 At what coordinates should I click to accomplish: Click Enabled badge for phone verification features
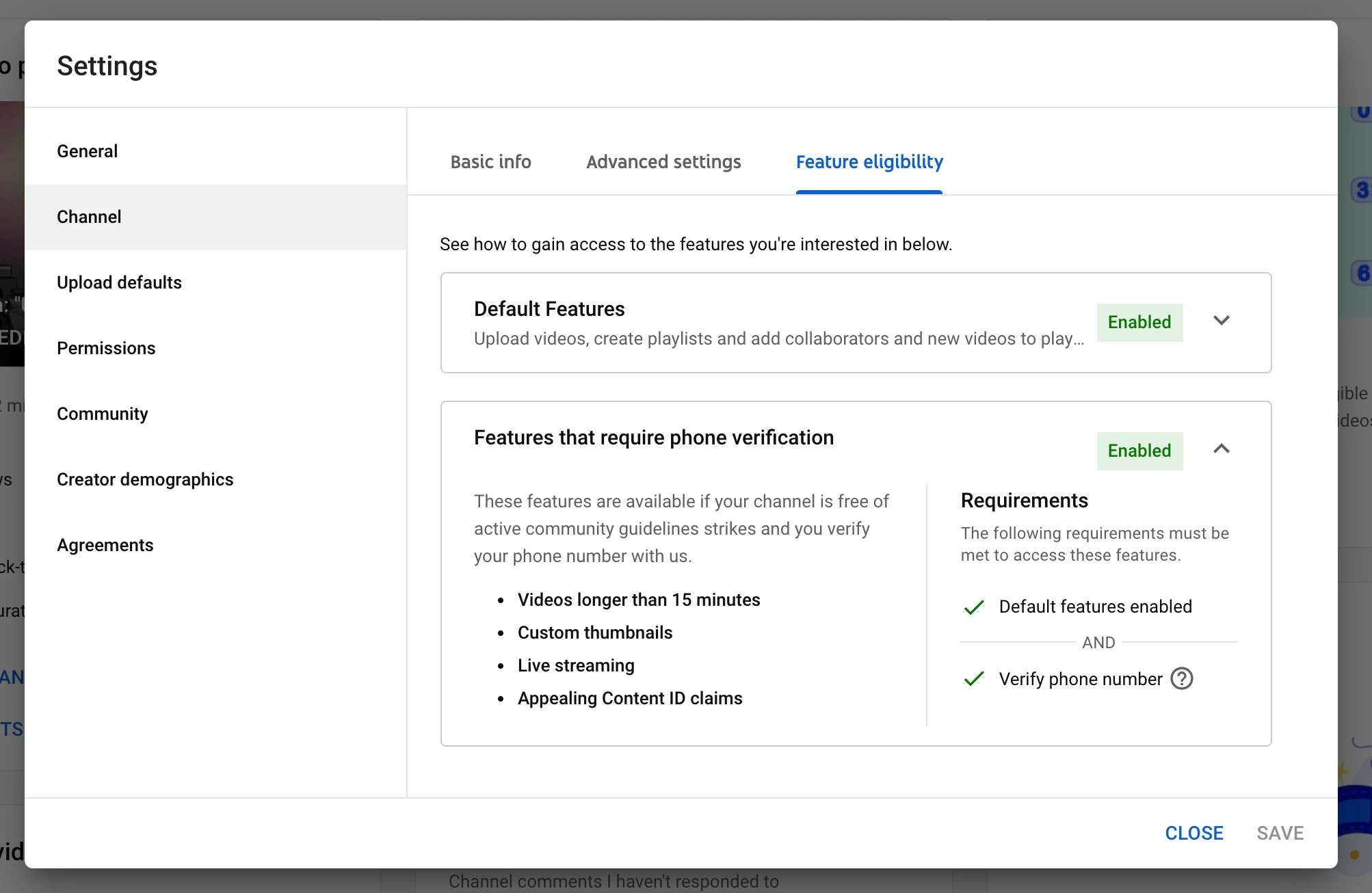1139,451
